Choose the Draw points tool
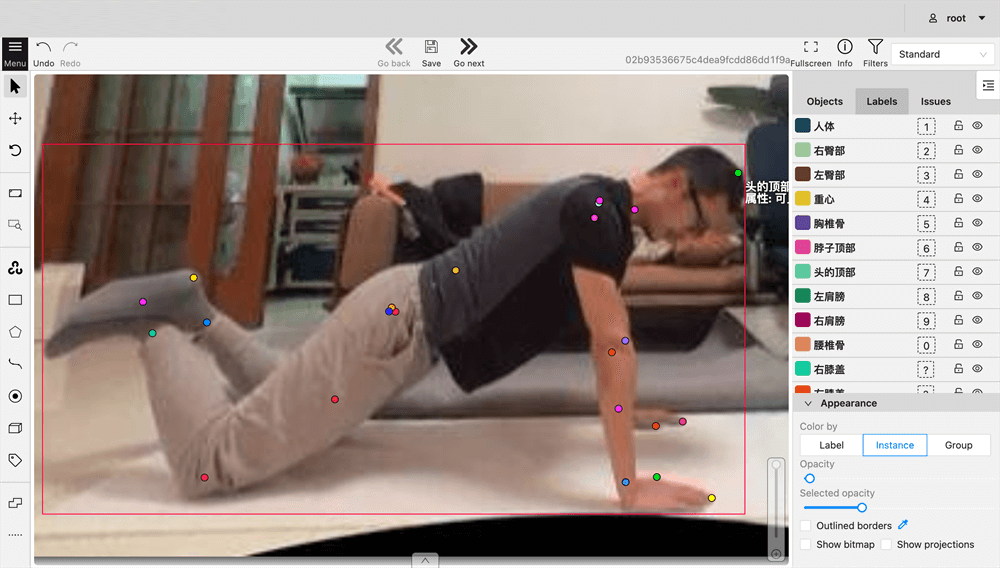 pos(15,396)
